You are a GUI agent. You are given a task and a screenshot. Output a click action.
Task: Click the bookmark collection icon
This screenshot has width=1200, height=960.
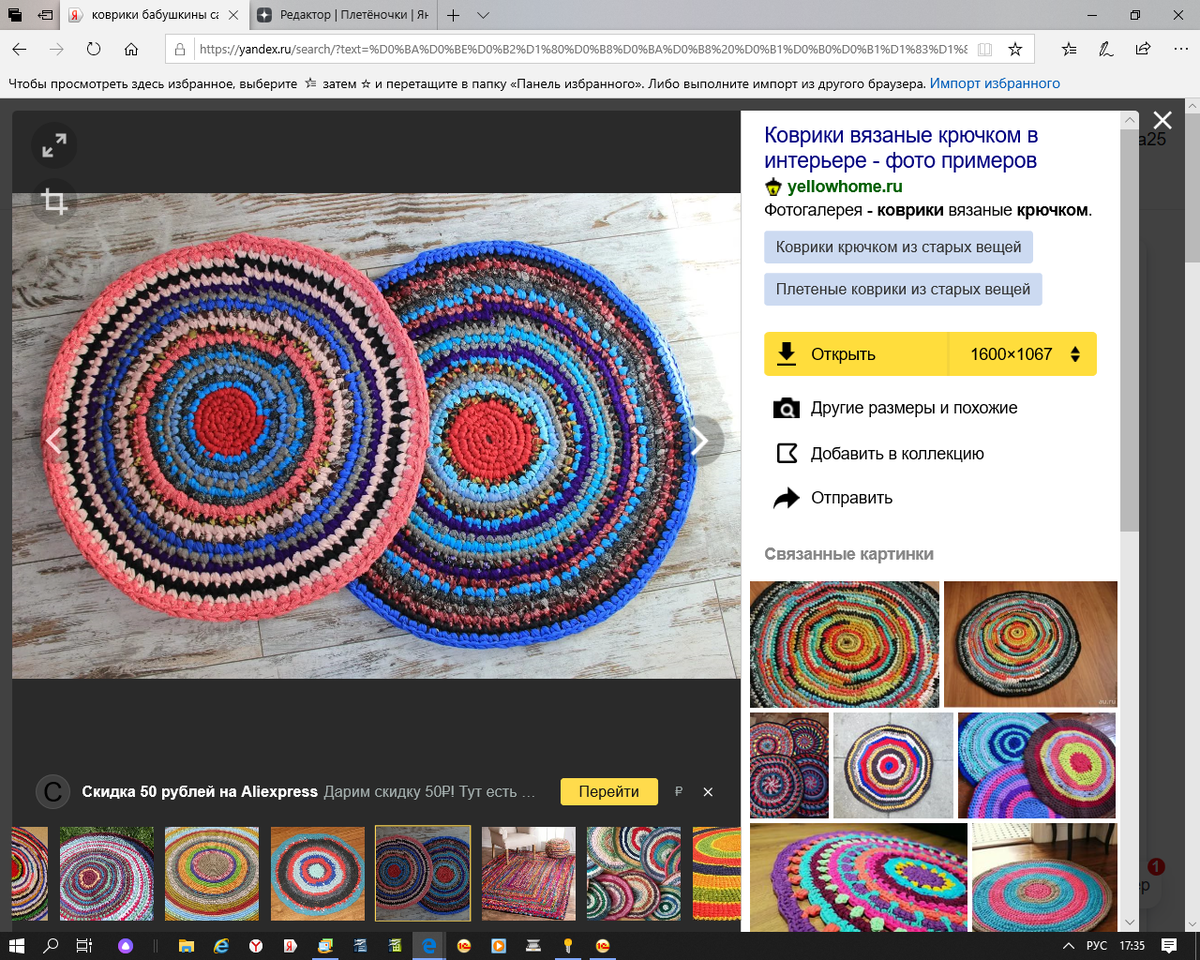point(787,453)
